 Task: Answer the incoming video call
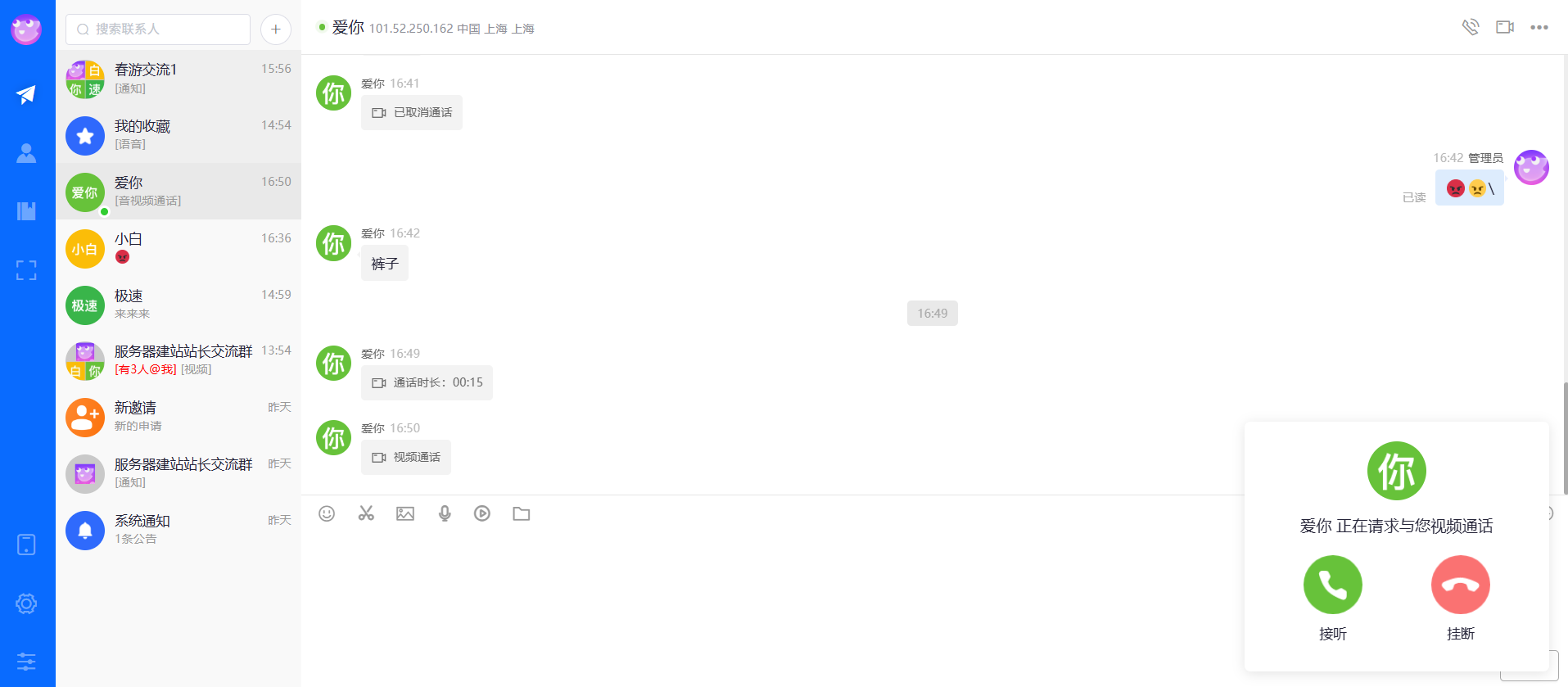coord(1332,585)
